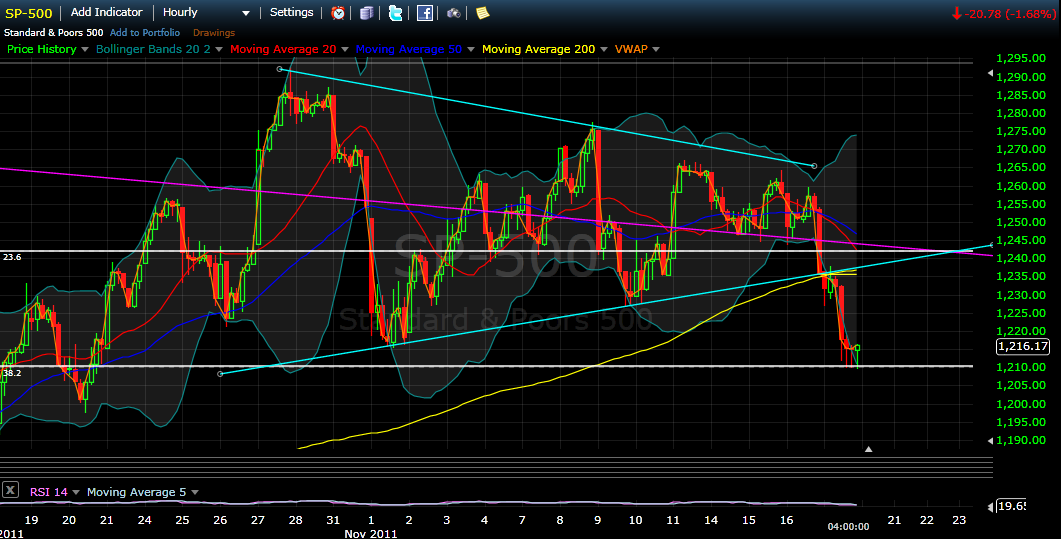Open the Hourly interval dropdown
The height and width of the screenshot is (539, 1061).
click(206, 12)
